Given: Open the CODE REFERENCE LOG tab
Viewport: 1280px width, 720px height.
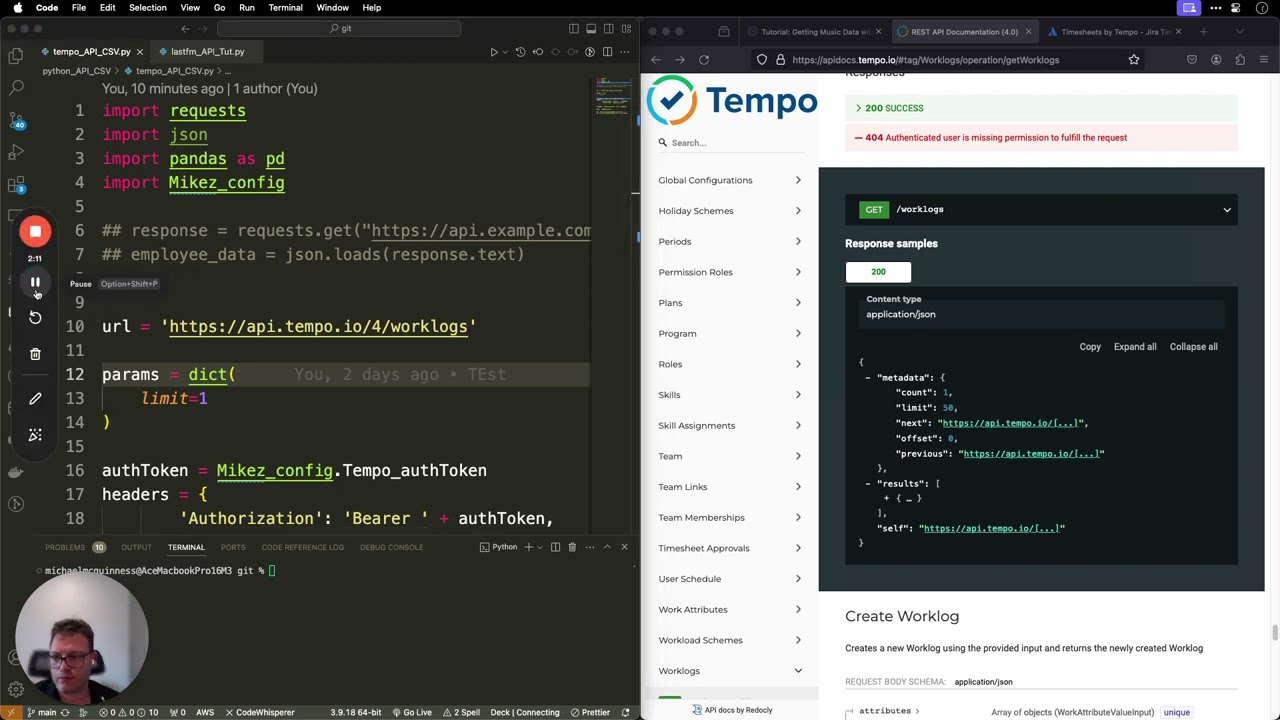Looking at the screenshot, I should 302,547.
